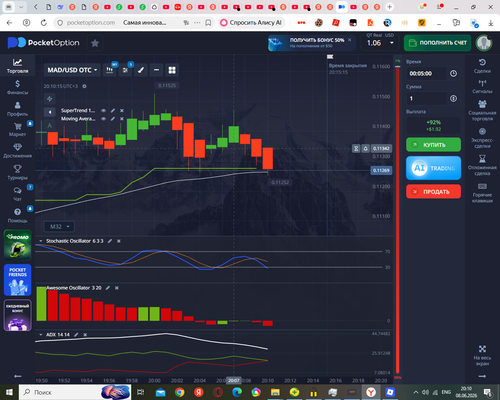
Task: Click the small gear next to UTC+3 time
Action: [84, 86]
